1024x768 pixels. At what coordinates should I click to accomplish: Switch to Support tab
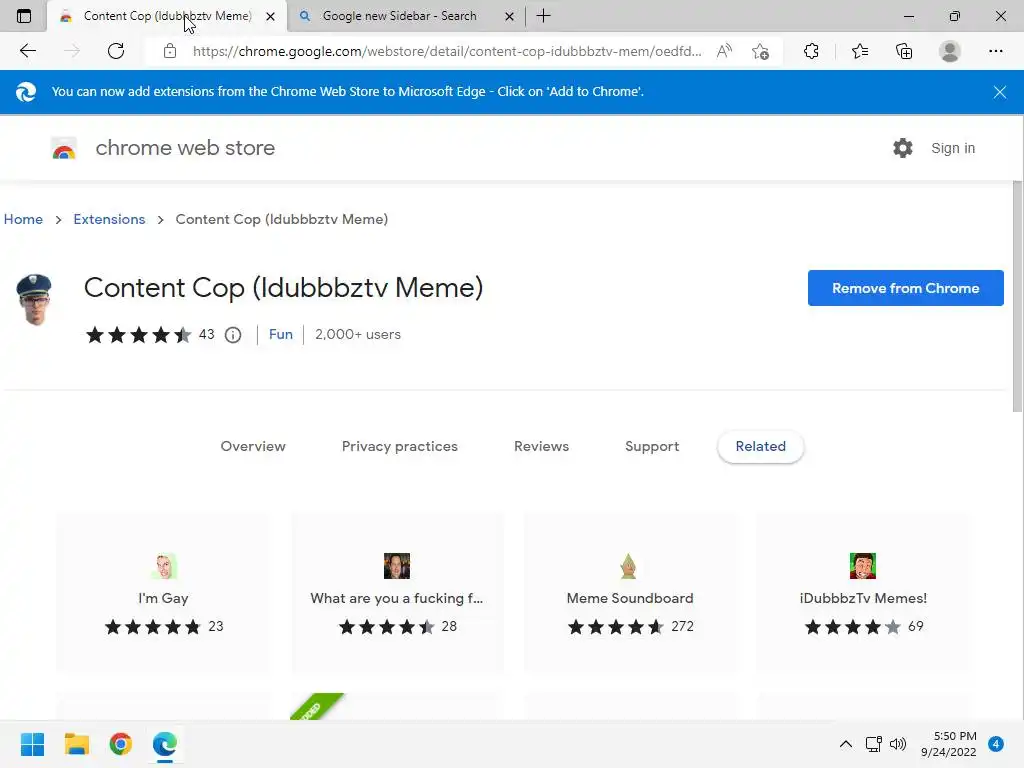652,447
